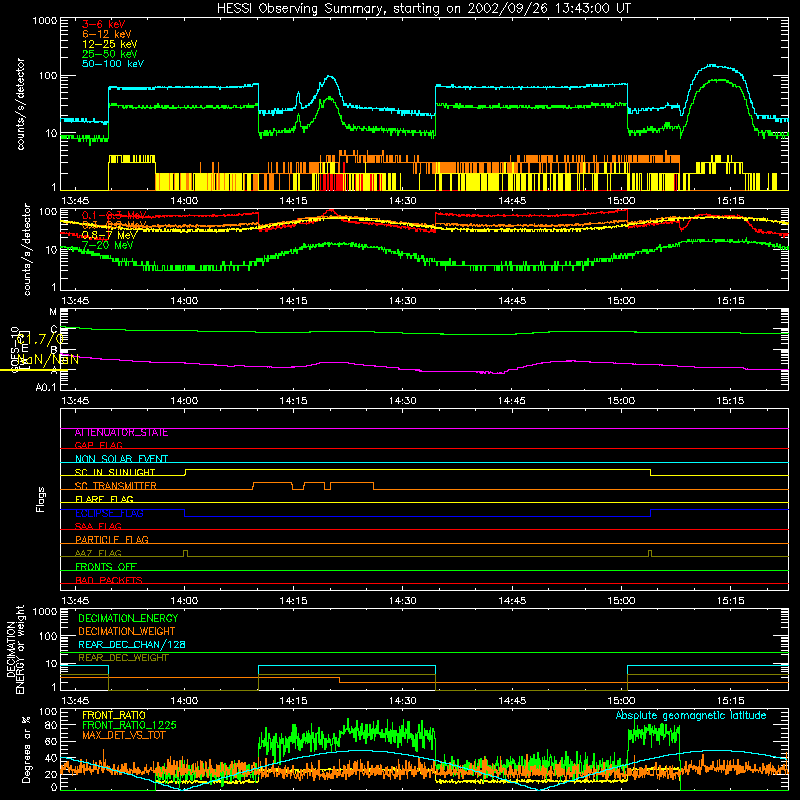This screenshot has height=800, width=800.
Task: Click the MAX_DET_VS_TOT legend label
Action: pyautogui.click(x=123, y=735)
